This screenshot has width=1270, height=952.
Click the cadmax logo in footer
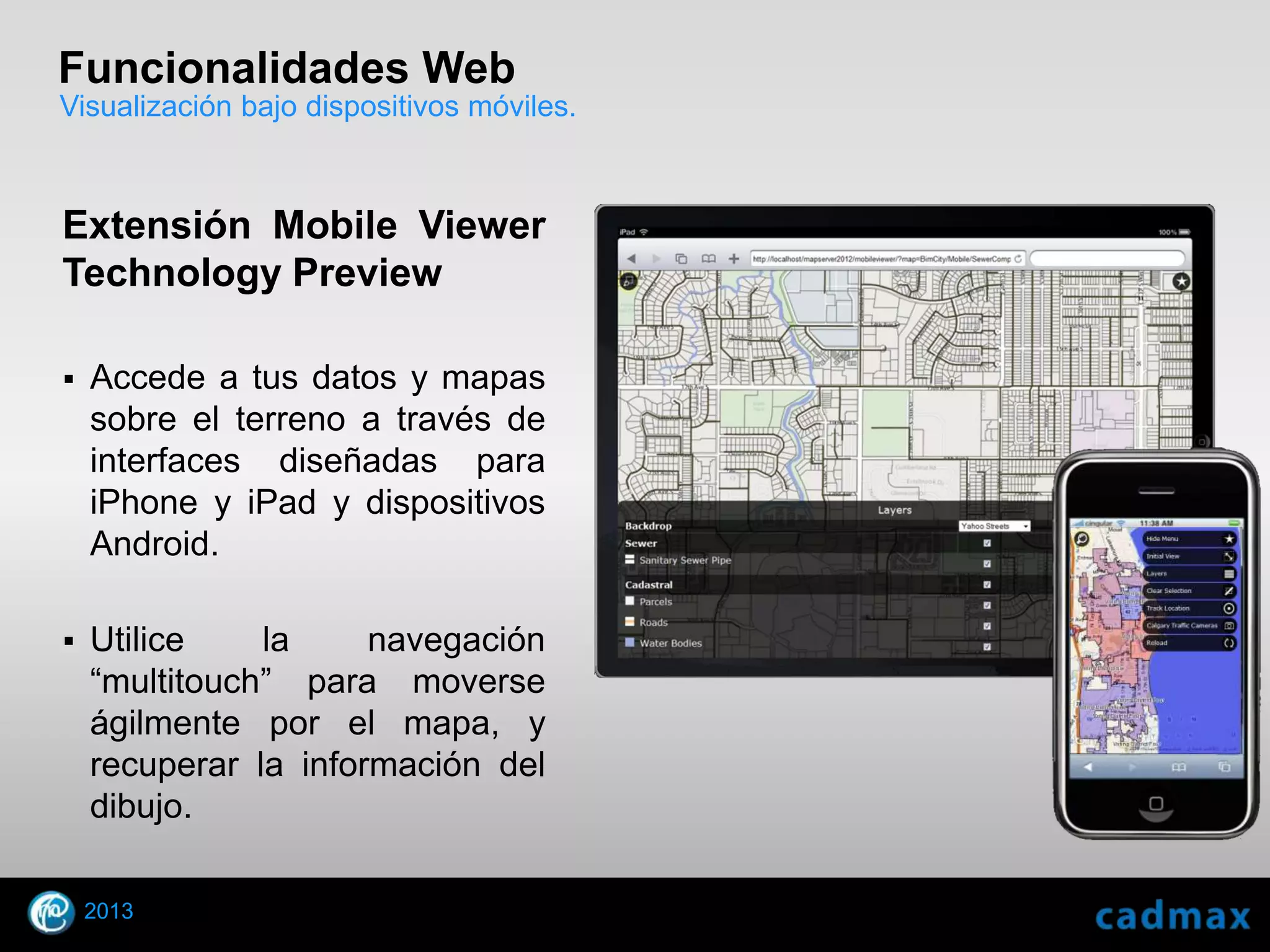1172,917
